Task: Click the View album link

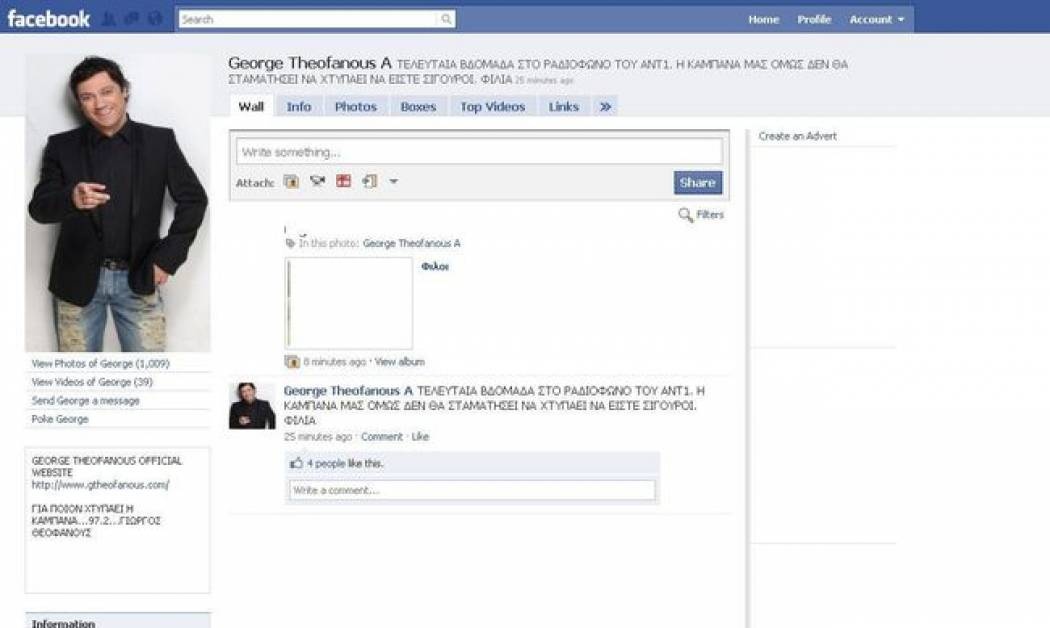Action: click(399, 362)
